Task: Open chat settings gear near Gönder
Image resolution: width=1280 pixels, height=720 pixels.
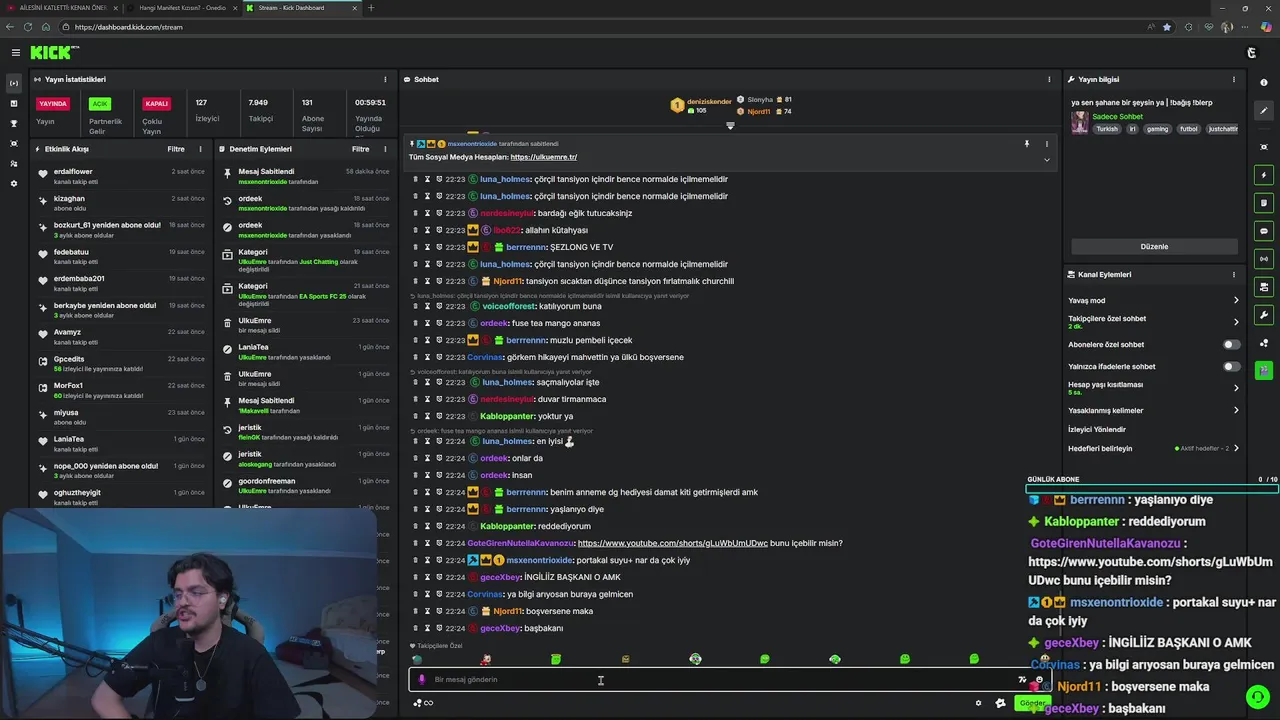Action: coord(978,703)
